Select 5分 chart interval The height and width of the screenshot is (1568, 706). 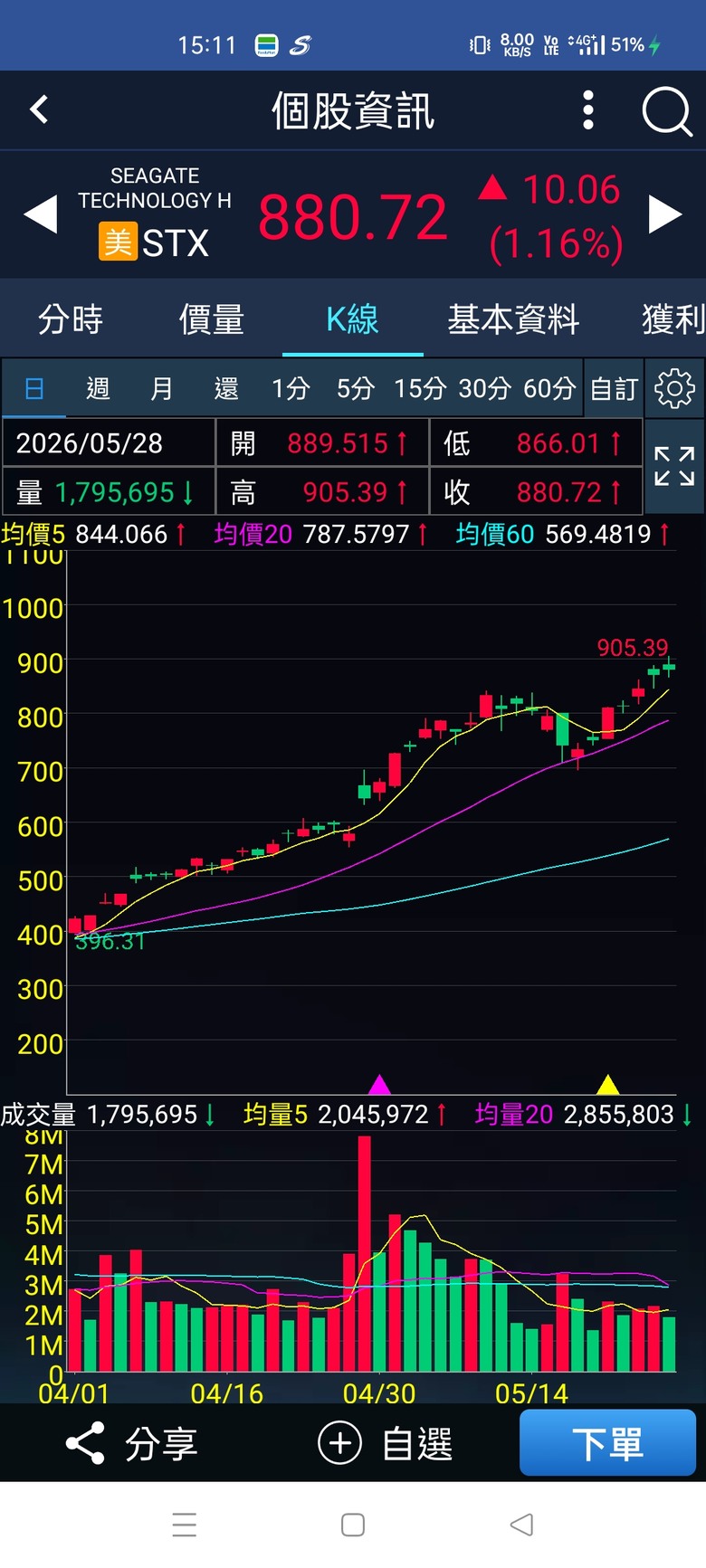tap(356, 388)
